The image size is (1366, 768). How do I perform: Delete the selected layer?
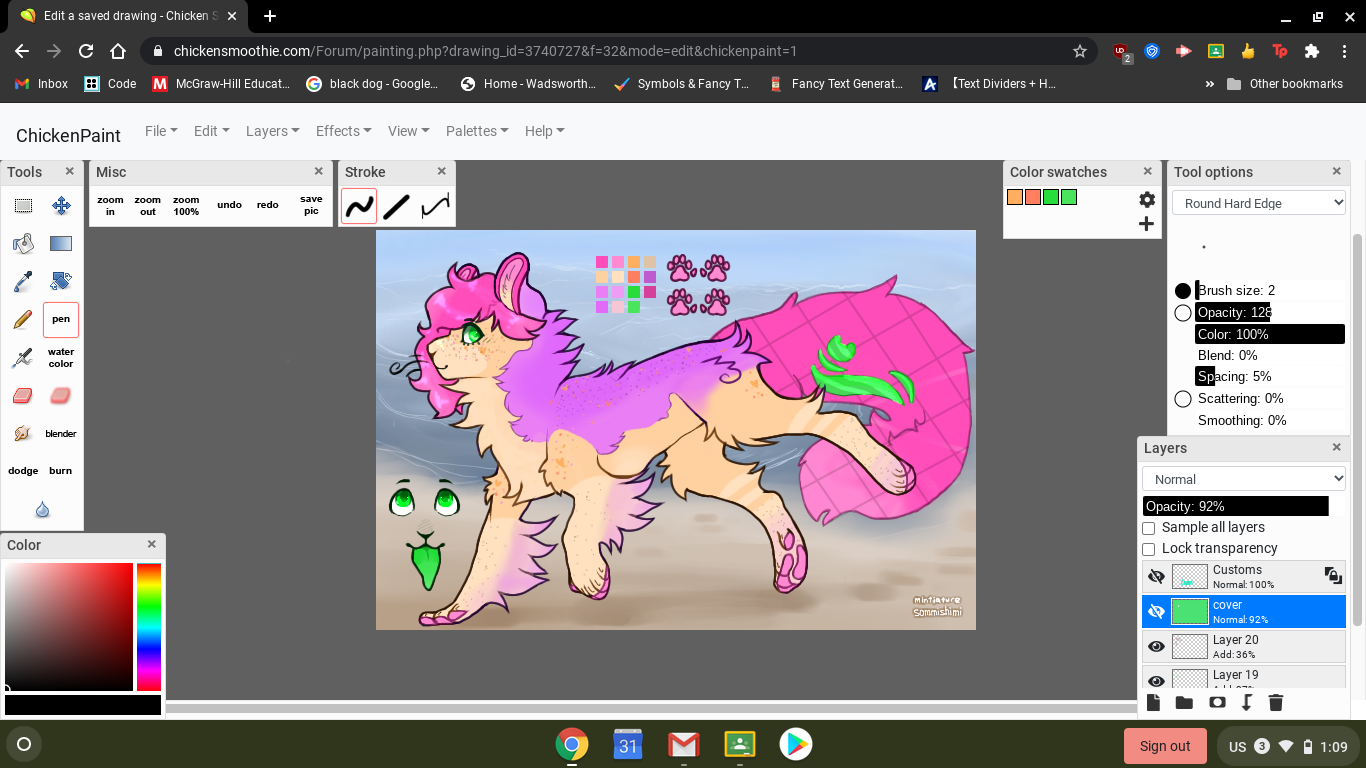pyautogui.click(x=1276, y=703)
